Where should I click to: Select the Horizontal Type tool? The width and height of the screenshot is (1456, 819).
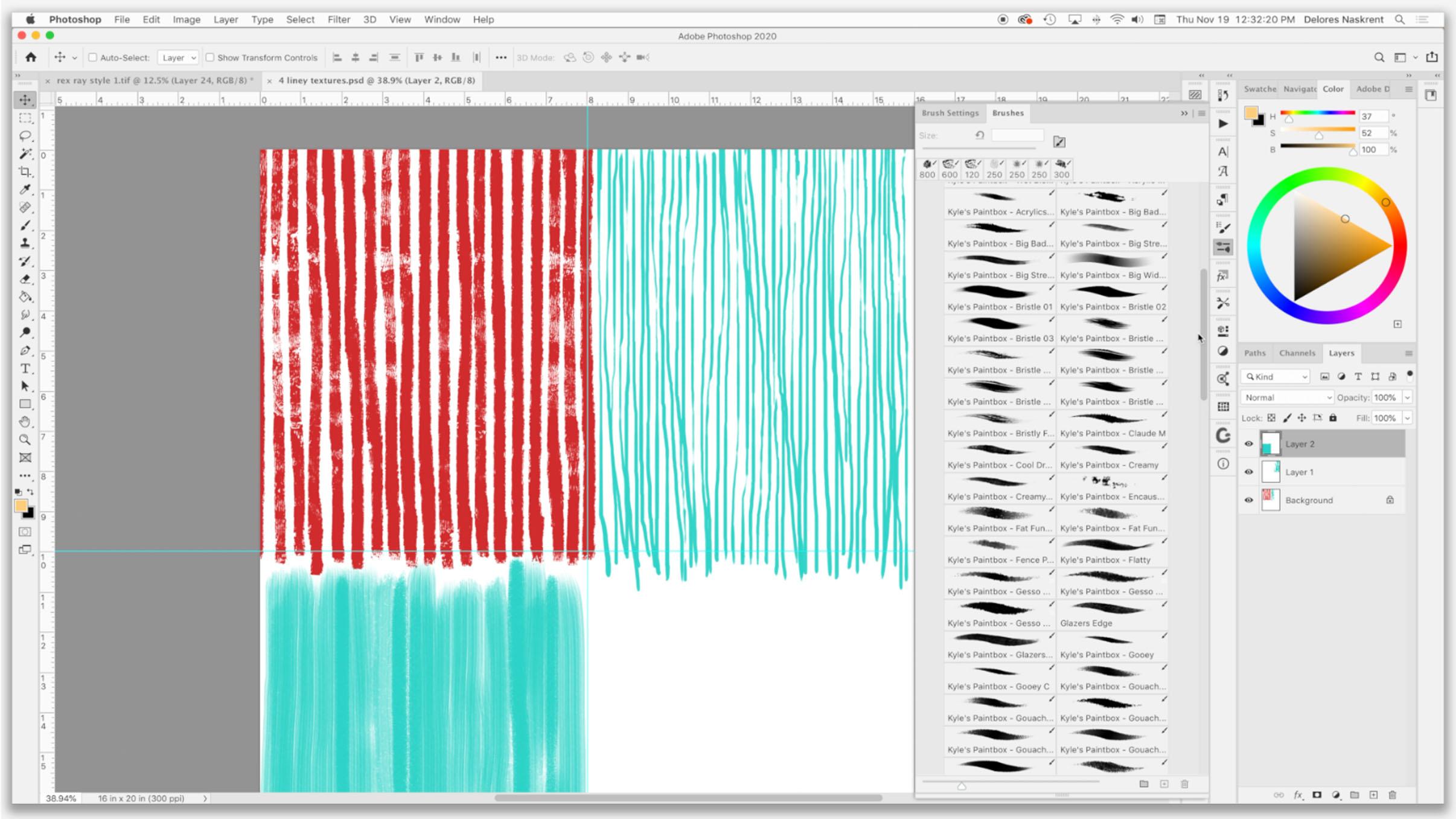click(25, 368)
